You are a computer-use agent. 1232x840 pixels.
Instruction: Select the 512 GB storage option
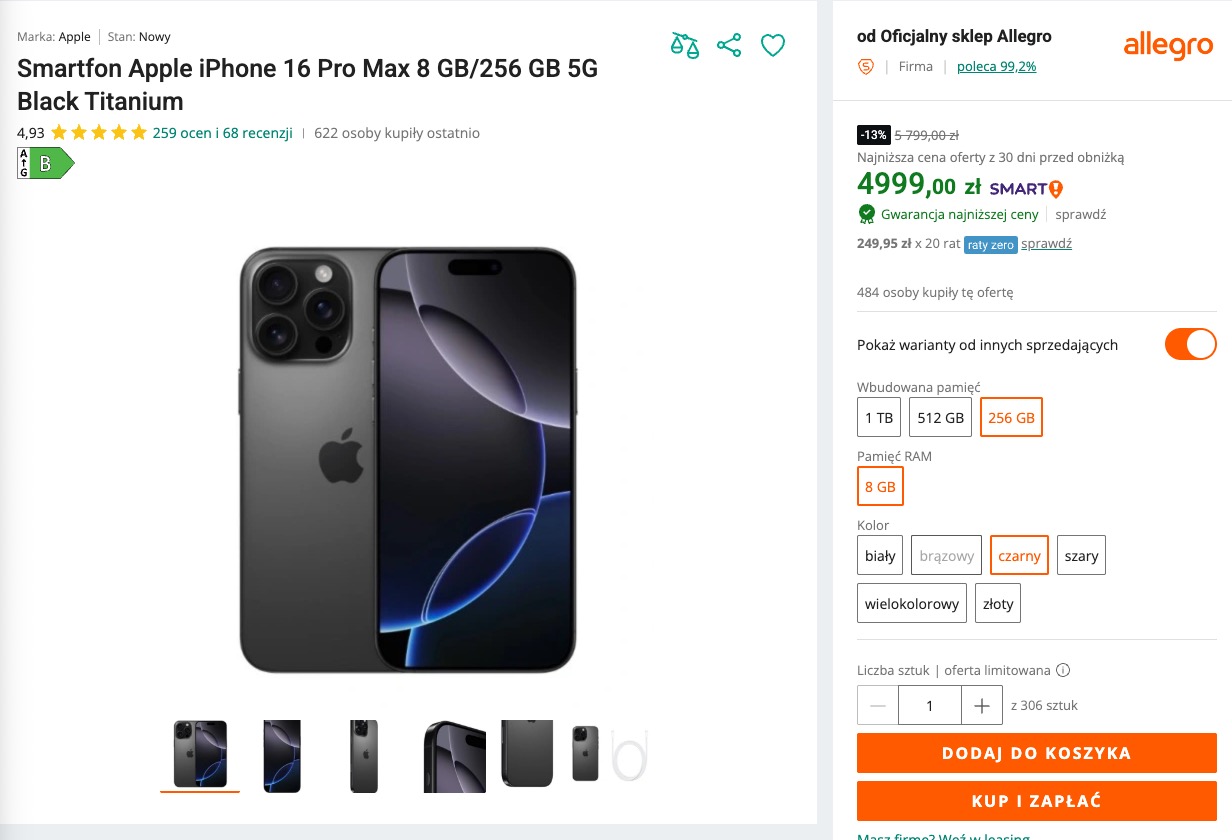pos(941,417)
